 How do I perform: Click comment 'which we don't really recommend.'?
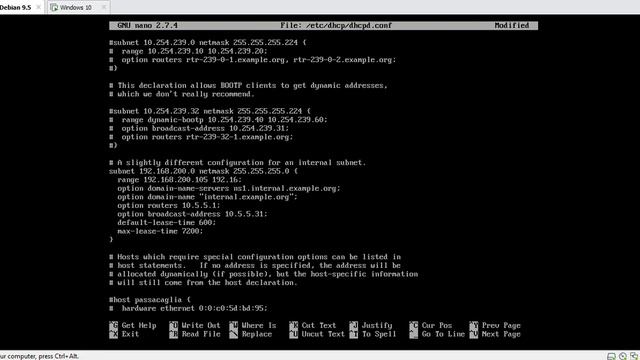click(x=182, y=94)
